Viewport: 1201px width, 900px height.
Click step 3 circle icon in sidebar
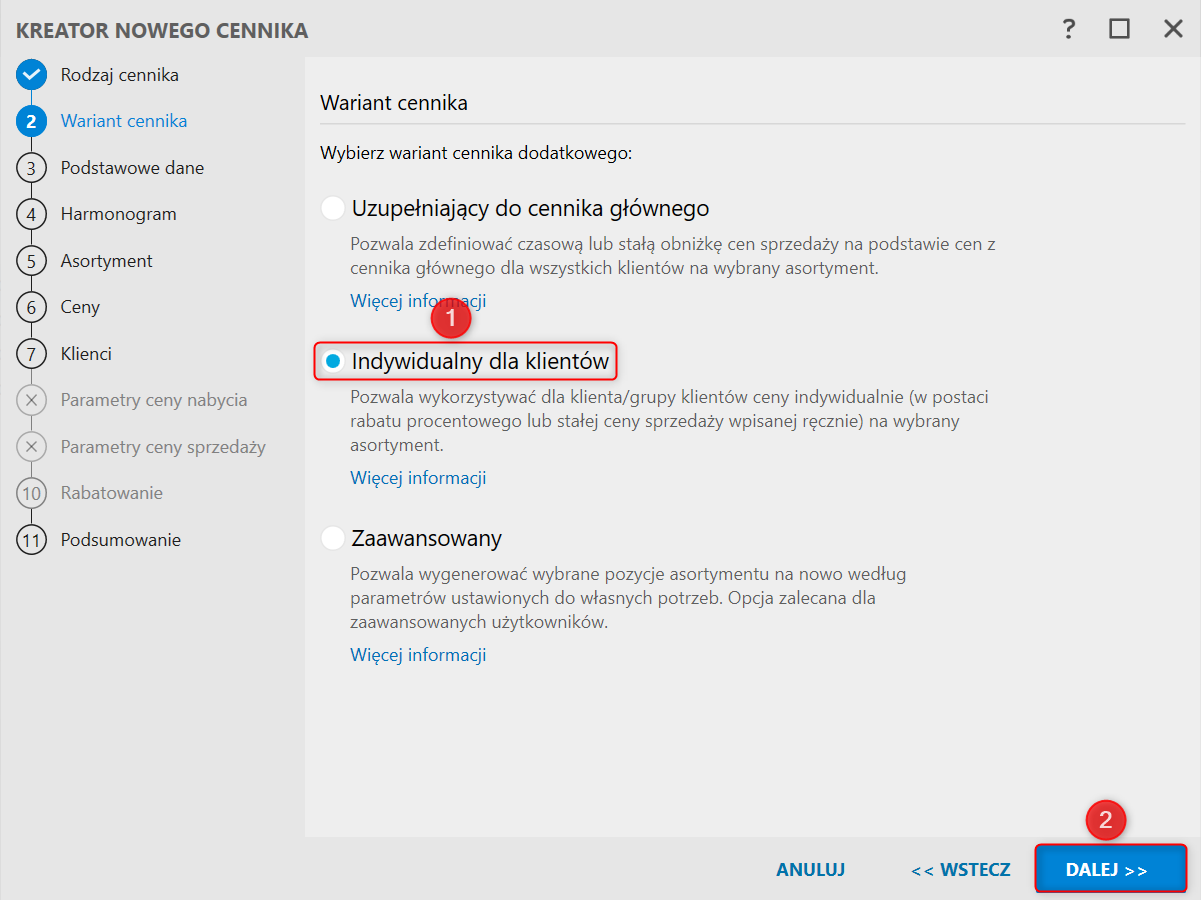tap(32, 168)
